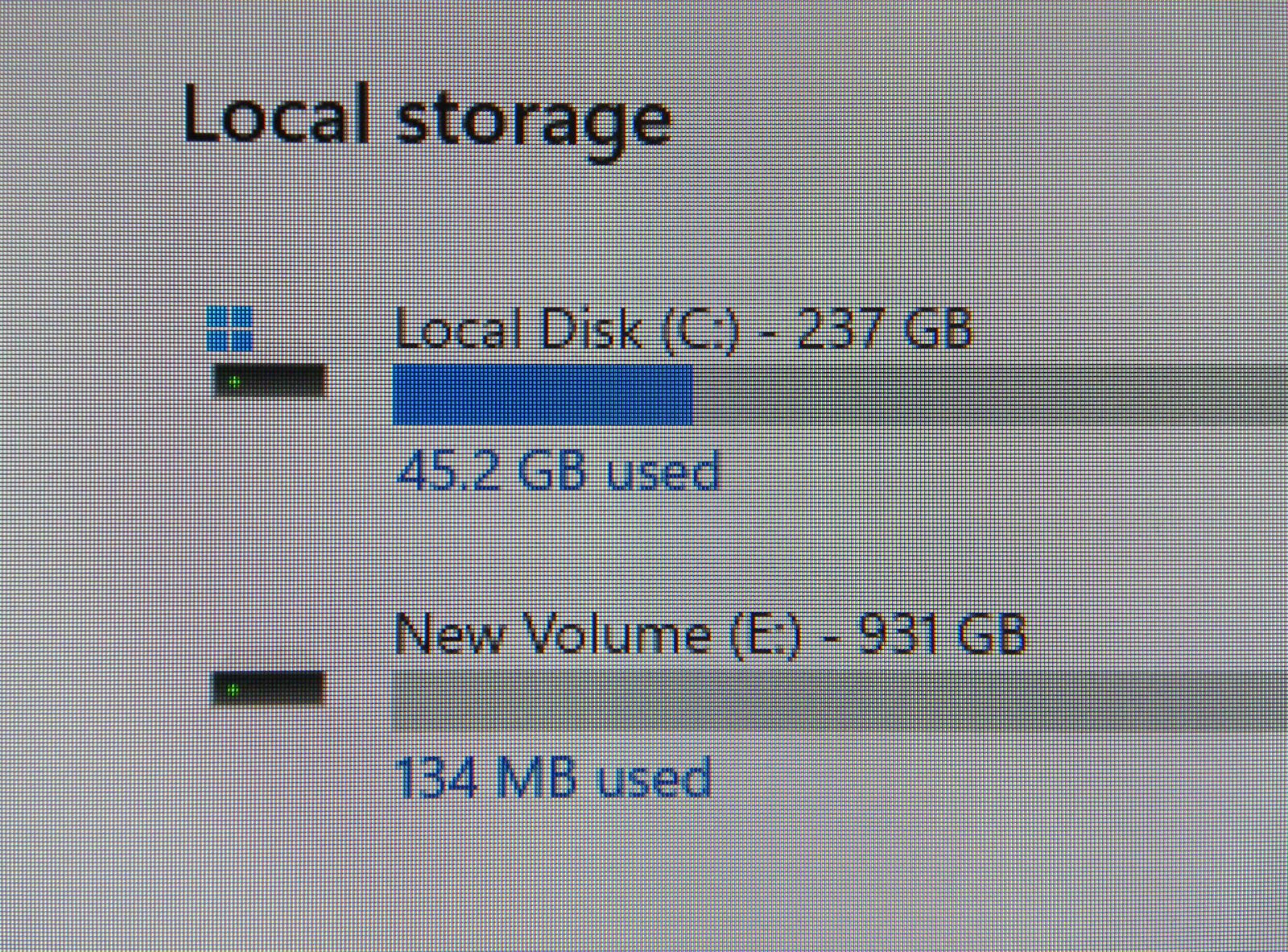The image size is (1288, 952).
Task: Click the New Volume (E:) usage bar
Action: 839,701
